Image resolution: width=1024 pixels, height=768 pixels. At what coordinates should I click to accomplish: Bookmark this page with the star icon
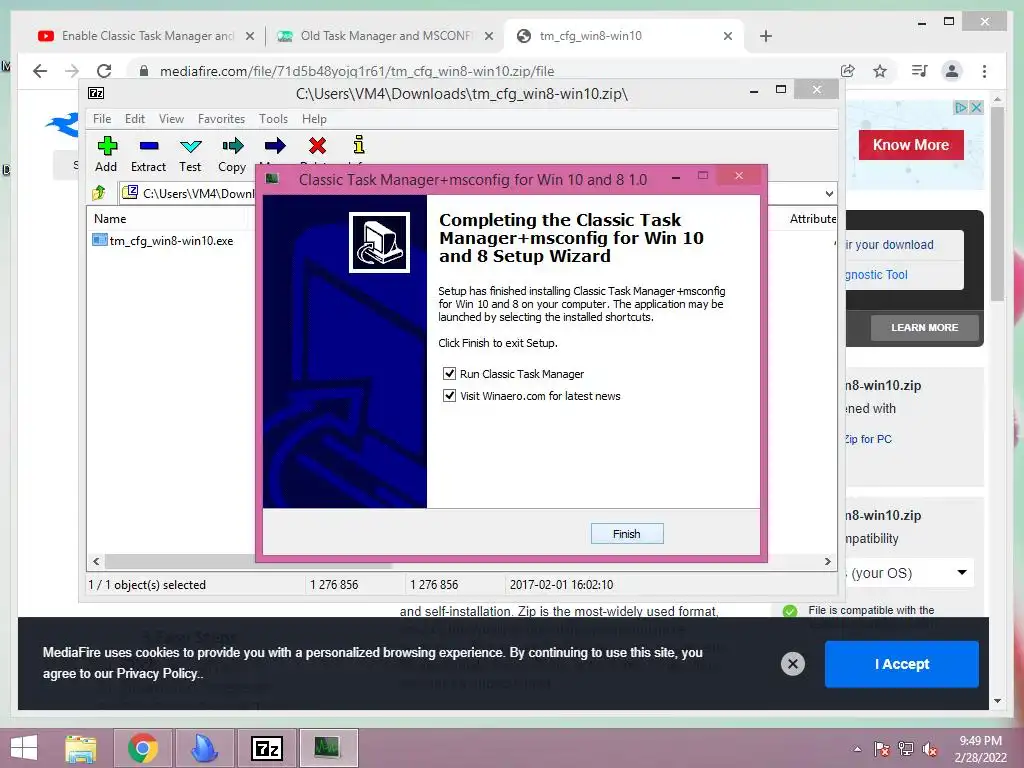(880, 71)
